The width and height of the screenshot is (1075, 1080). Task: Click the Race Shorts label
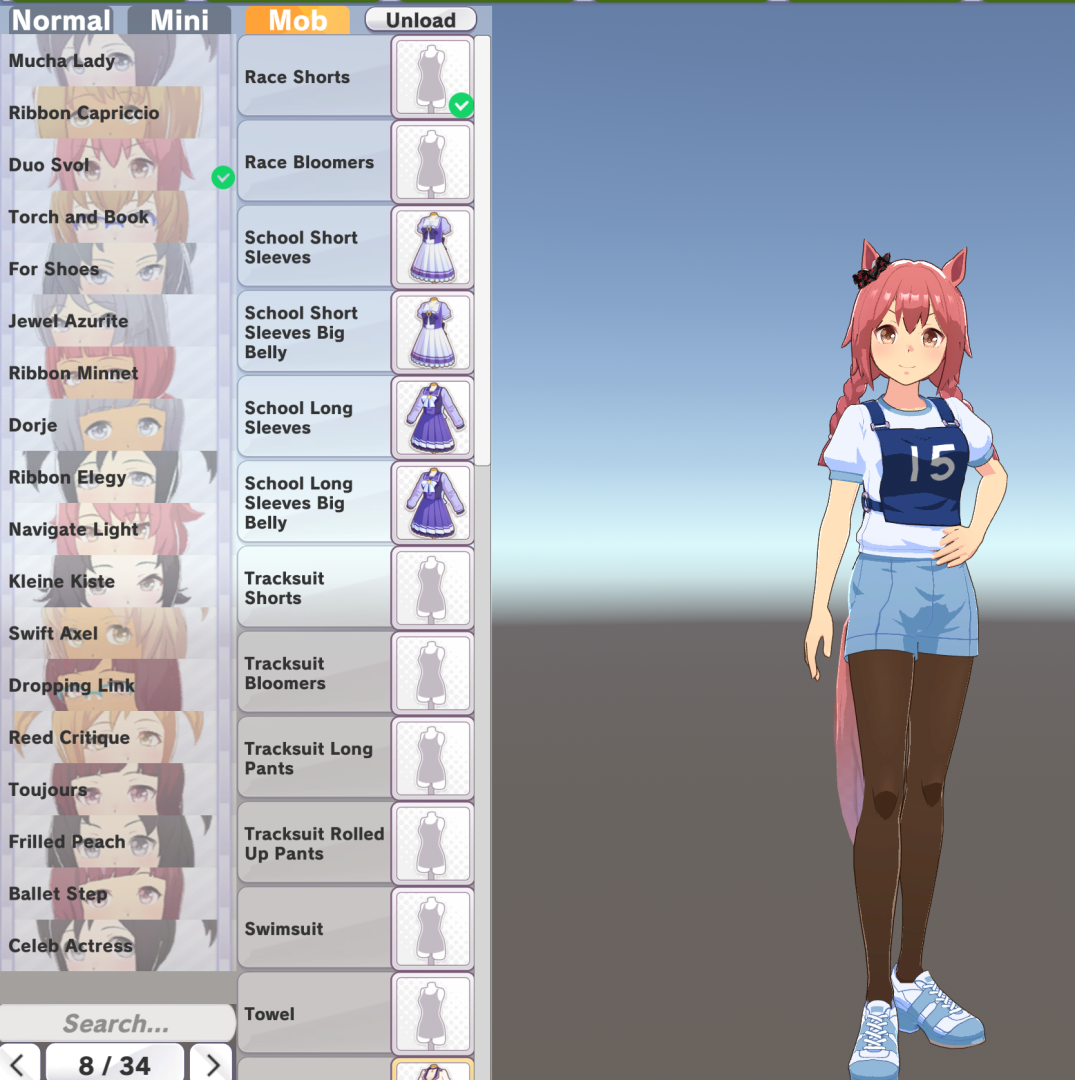click(x=297, y=77)
